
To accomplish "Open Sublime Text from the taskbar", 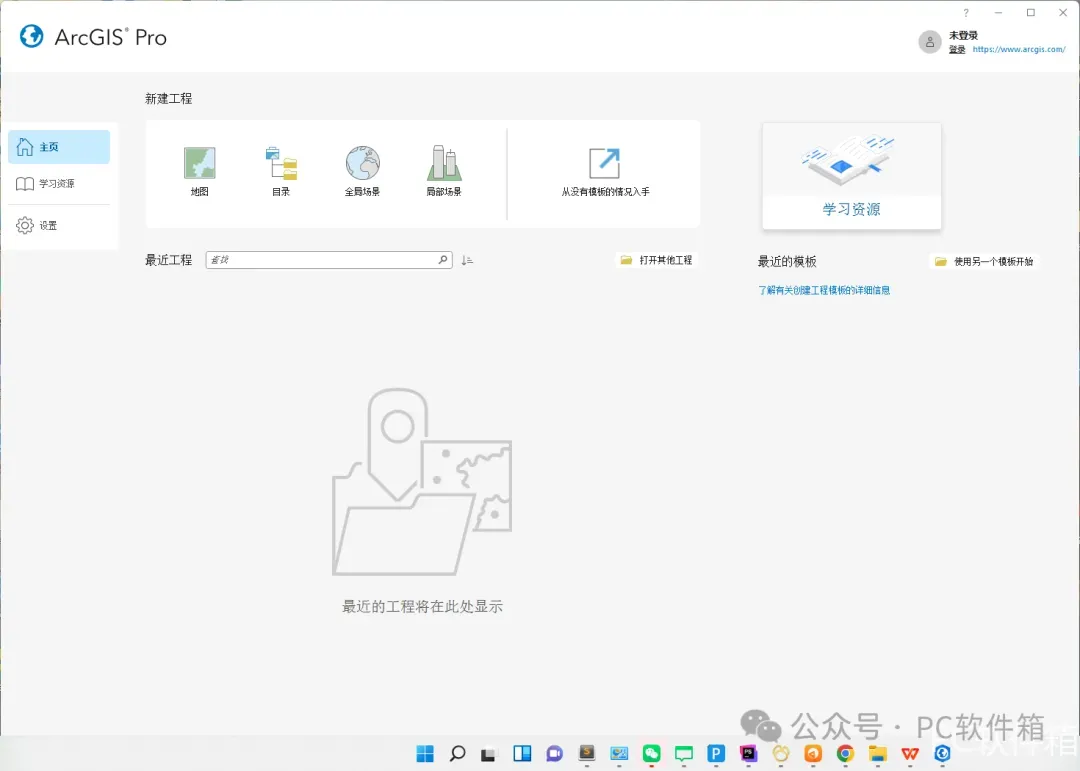I will point(587,753).
